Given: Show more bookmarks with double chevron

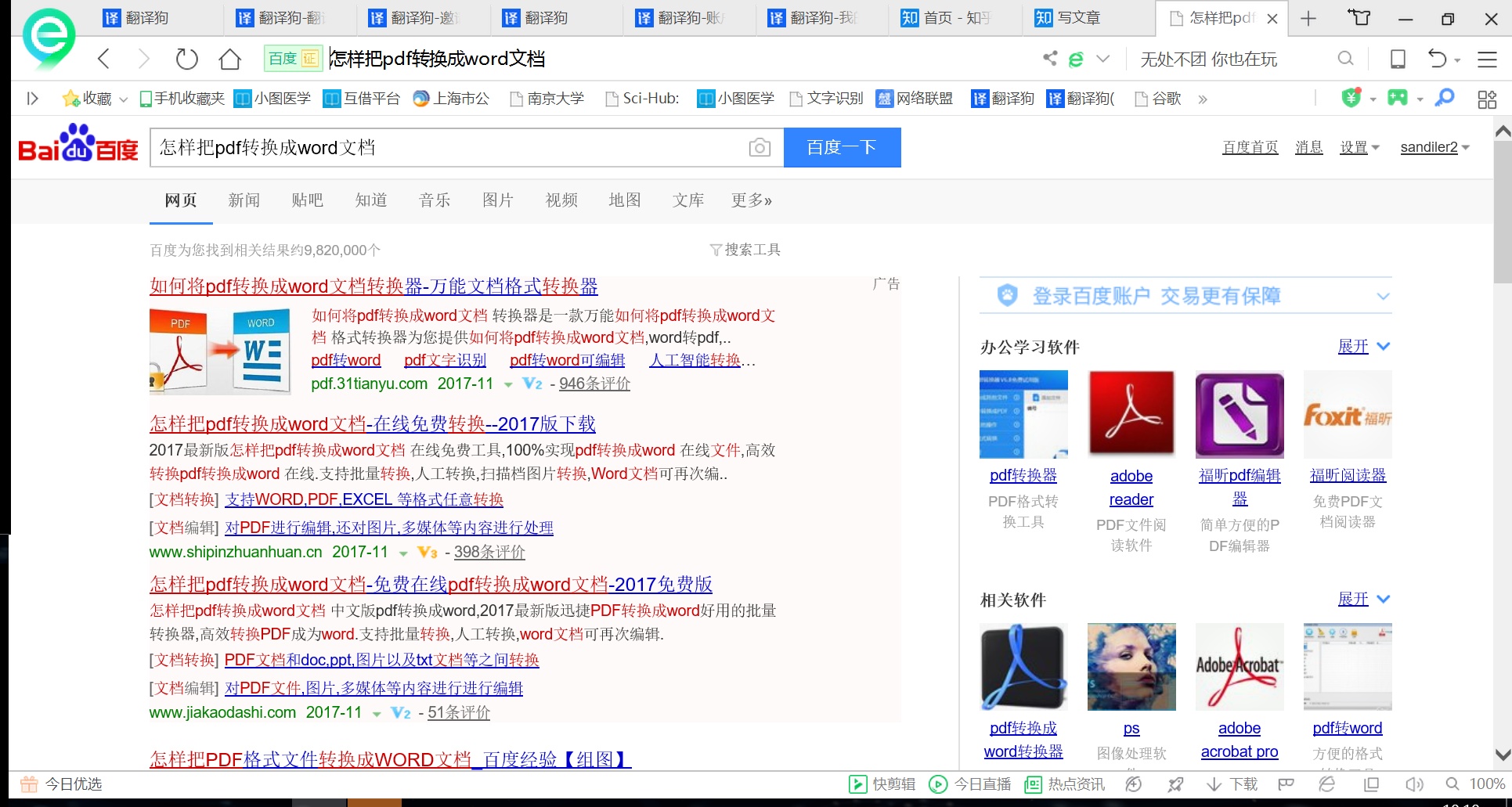Looking at the screenshot, I should tap(1203, 99).
